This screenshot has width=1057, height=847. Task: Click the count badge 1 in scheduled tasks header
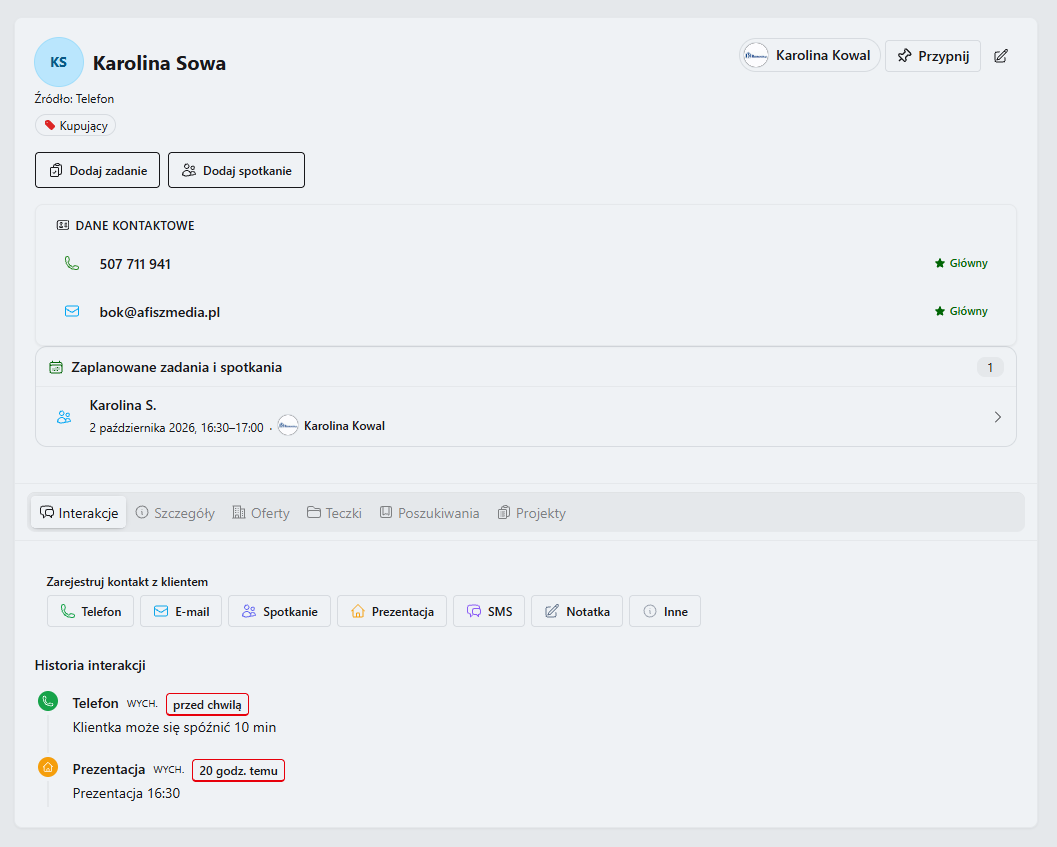(x=990, y=368)
